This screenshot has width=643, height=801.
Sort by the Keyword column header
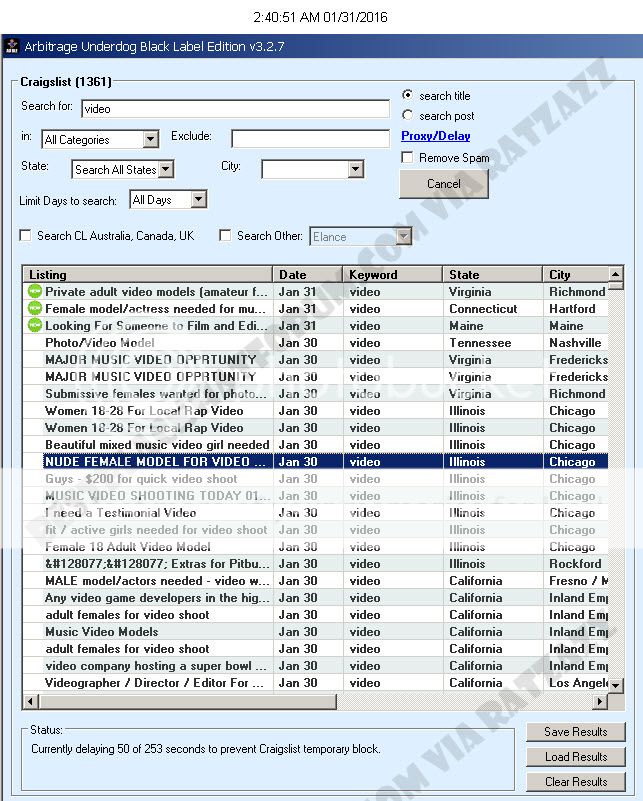(x=392, y=274)
